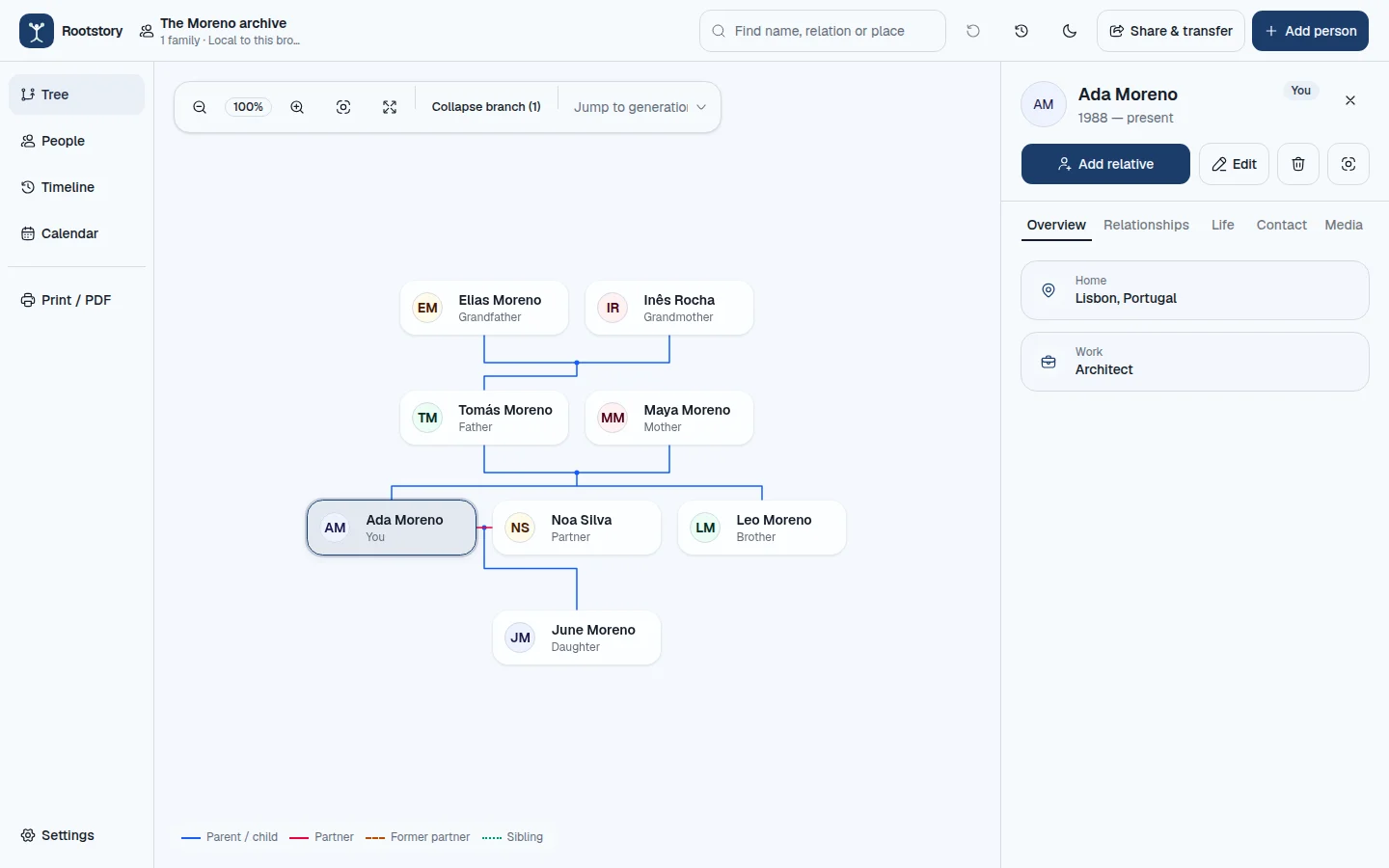Click Add person button
Viewport: 1389px width, 868px height.
tap(1311, 31)
